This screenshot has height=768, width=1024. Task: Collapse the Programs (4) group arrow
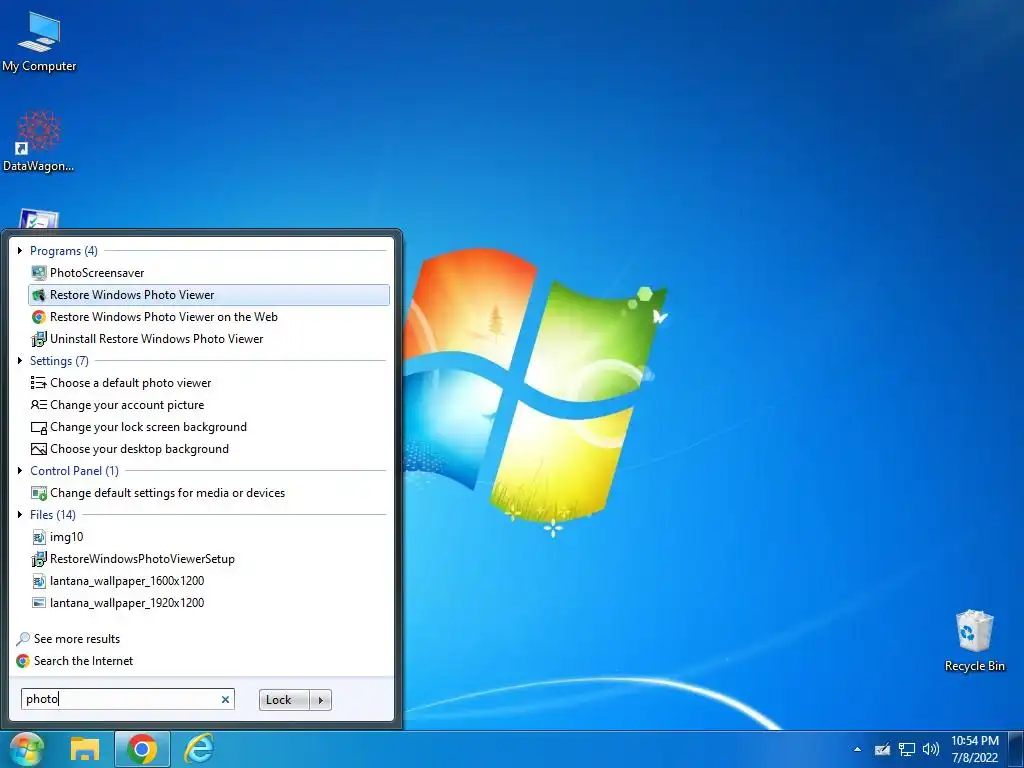(x=20, y=251)
